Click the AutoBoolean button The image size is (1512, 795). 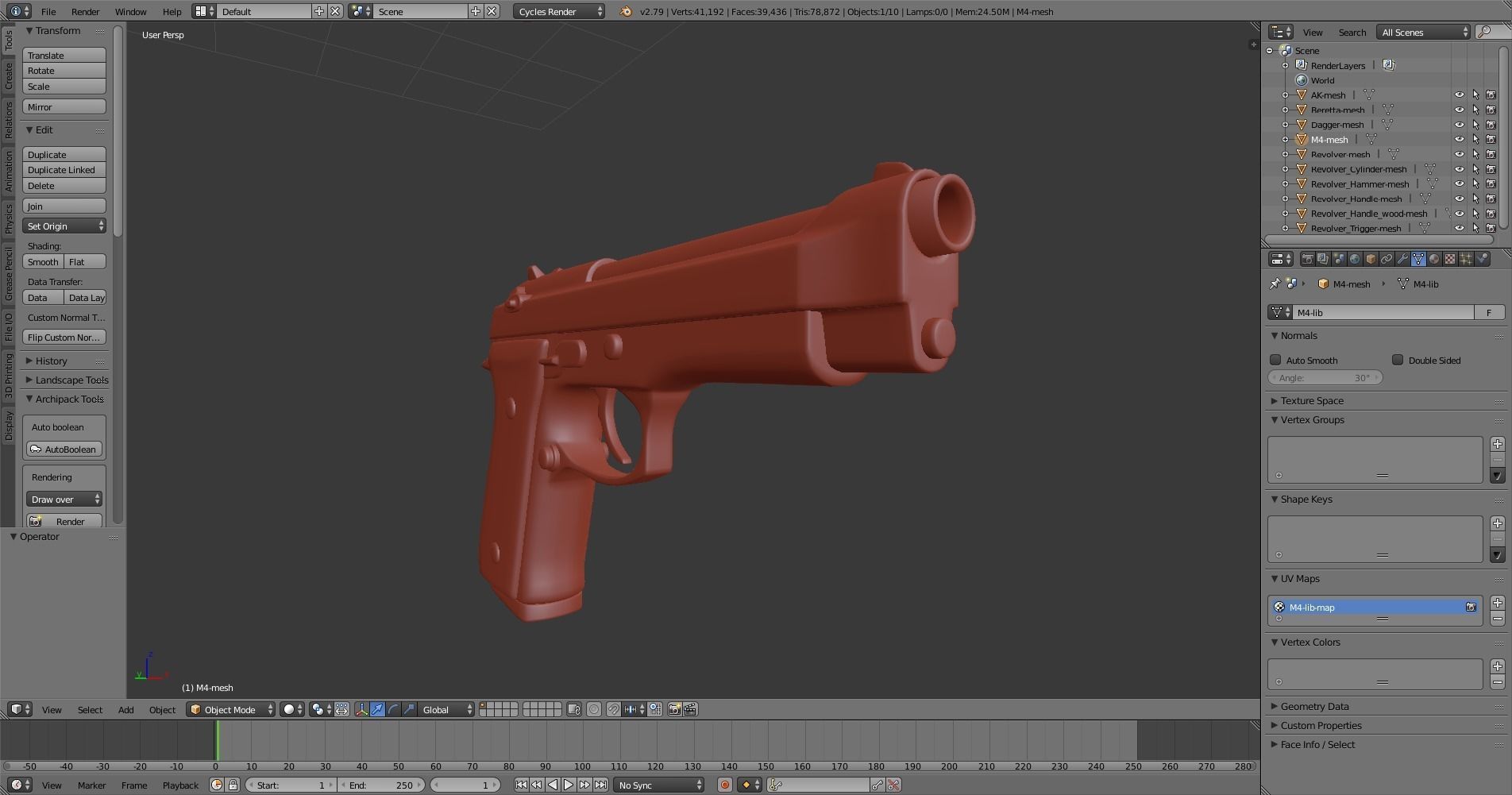pyautogui.click(x=64, y=450)
